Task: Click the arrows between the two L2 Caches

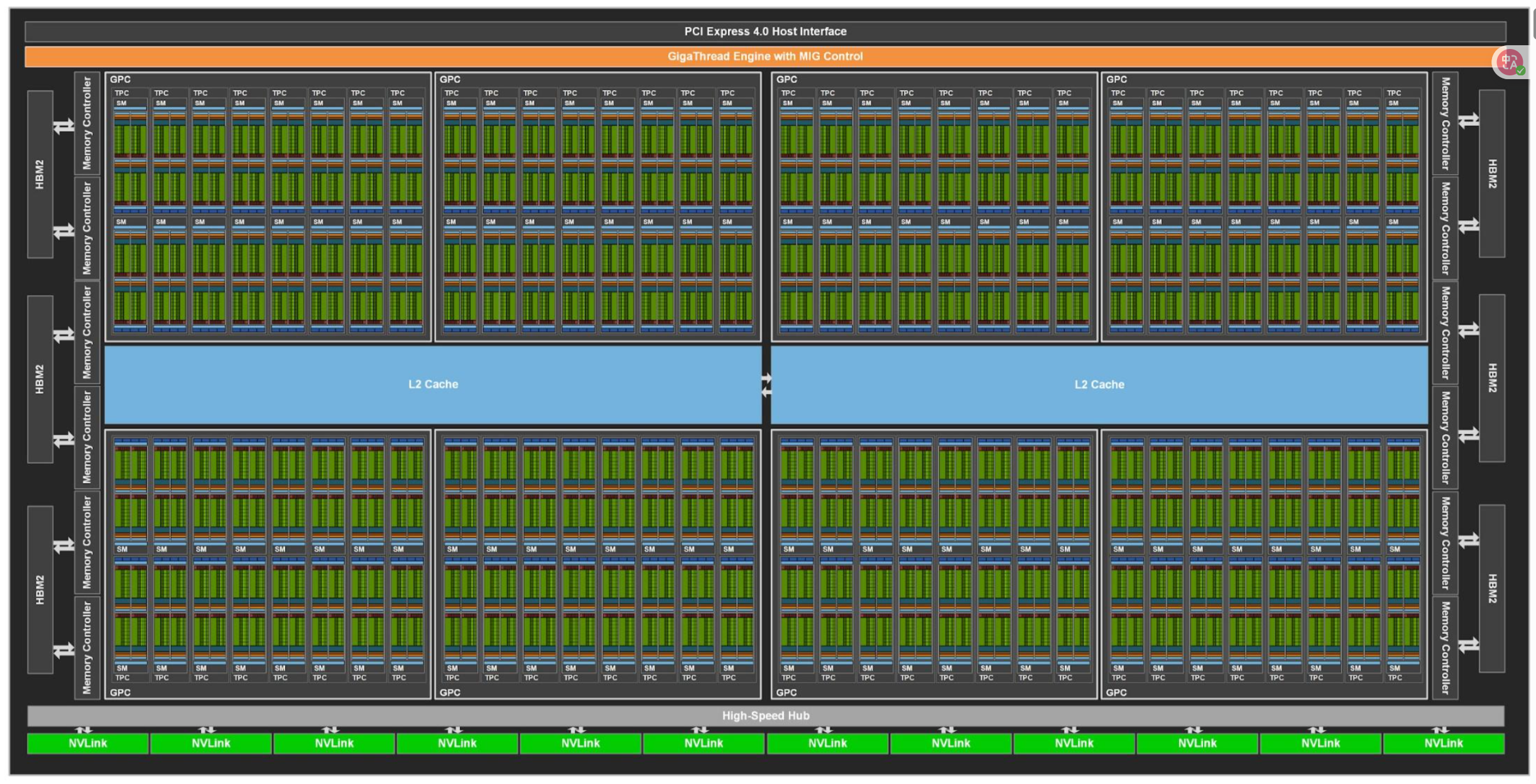Action: (x=766, y=385)
